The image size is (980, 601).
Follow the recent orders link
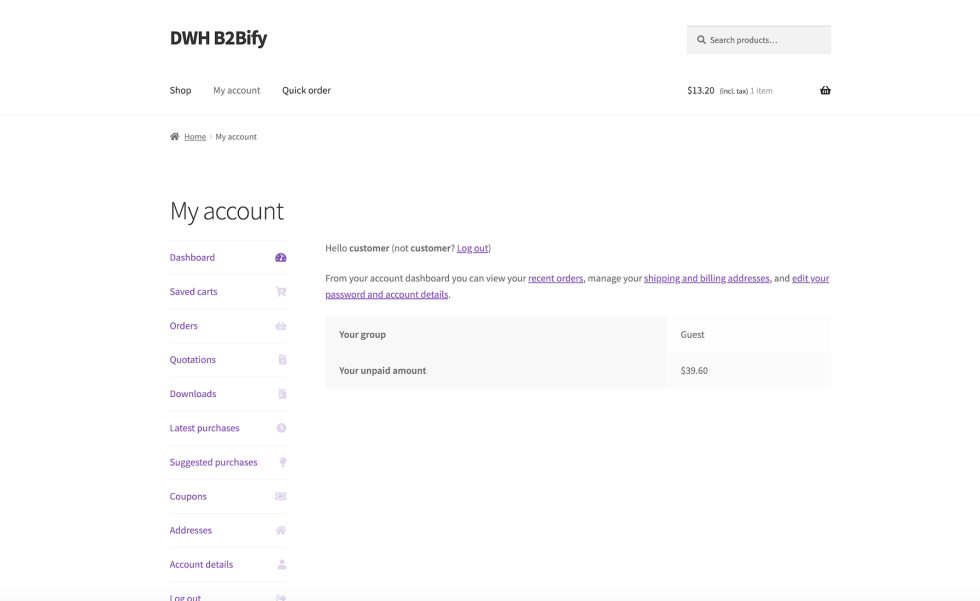(555, 278)
